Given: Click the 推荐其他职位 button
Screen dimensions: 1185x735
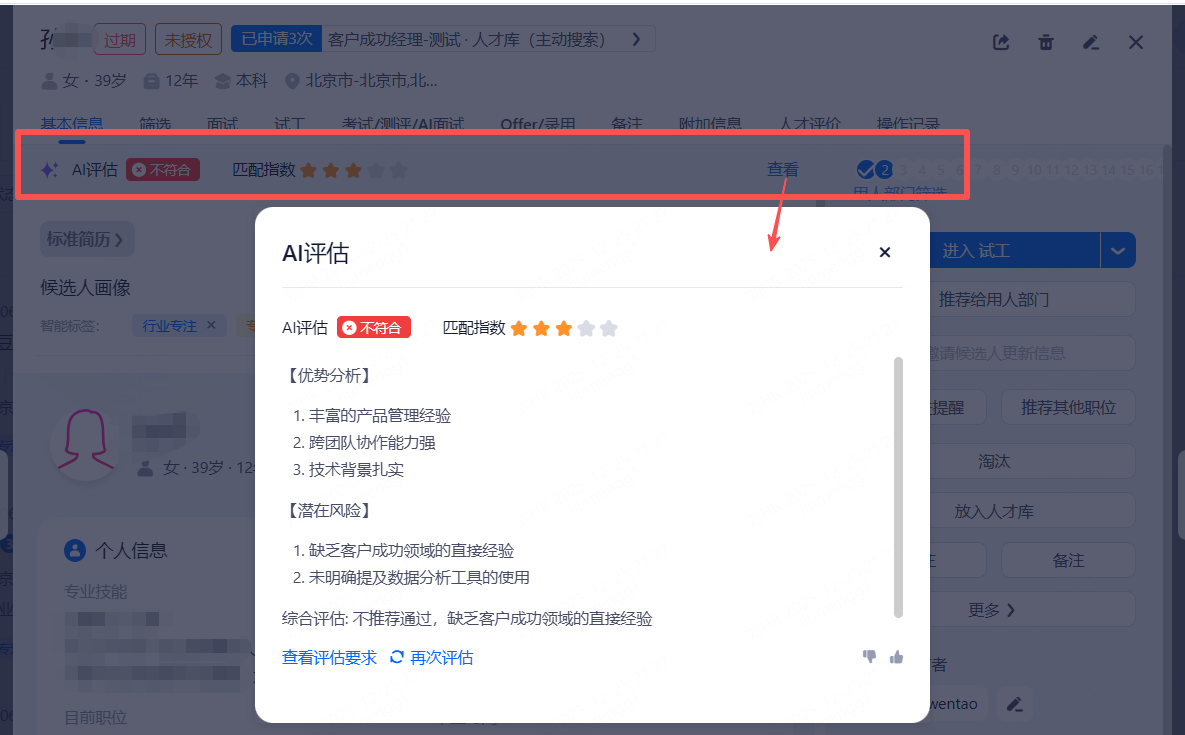Looking at the screenshot, I should 1068,408.
